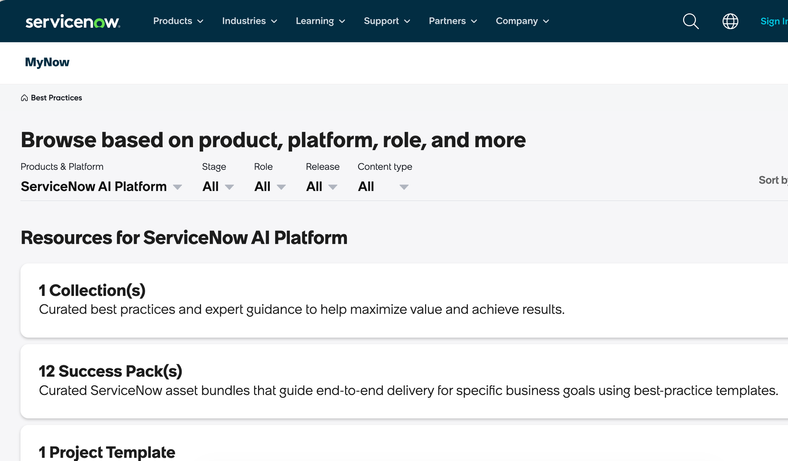Expand the Release filter dropdown
Viewport: 788px width, 461px height.
coord(322,187)
